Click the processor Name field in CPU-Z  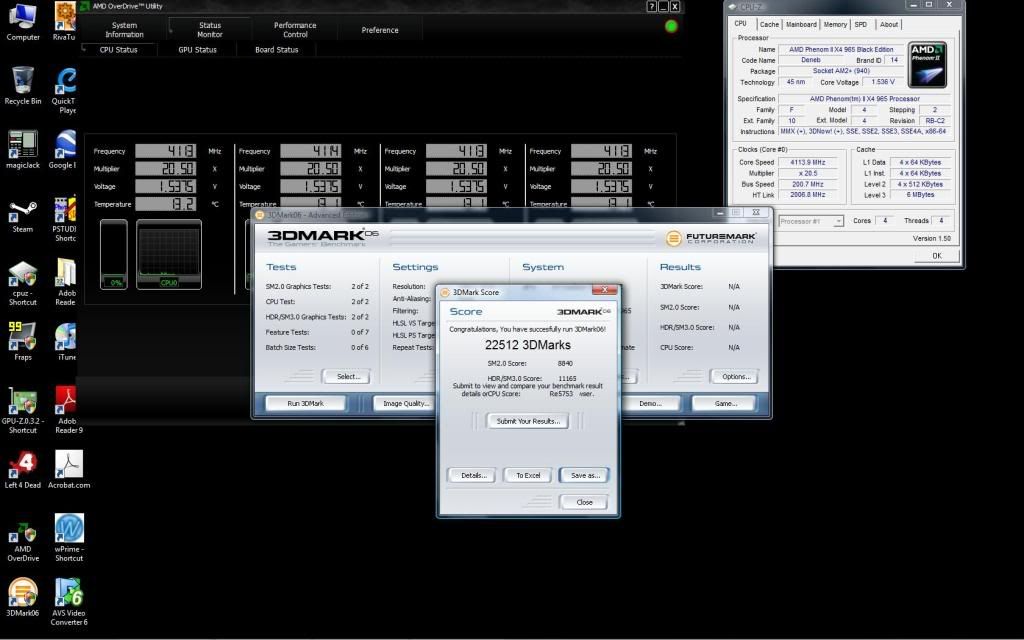[840, 50]
